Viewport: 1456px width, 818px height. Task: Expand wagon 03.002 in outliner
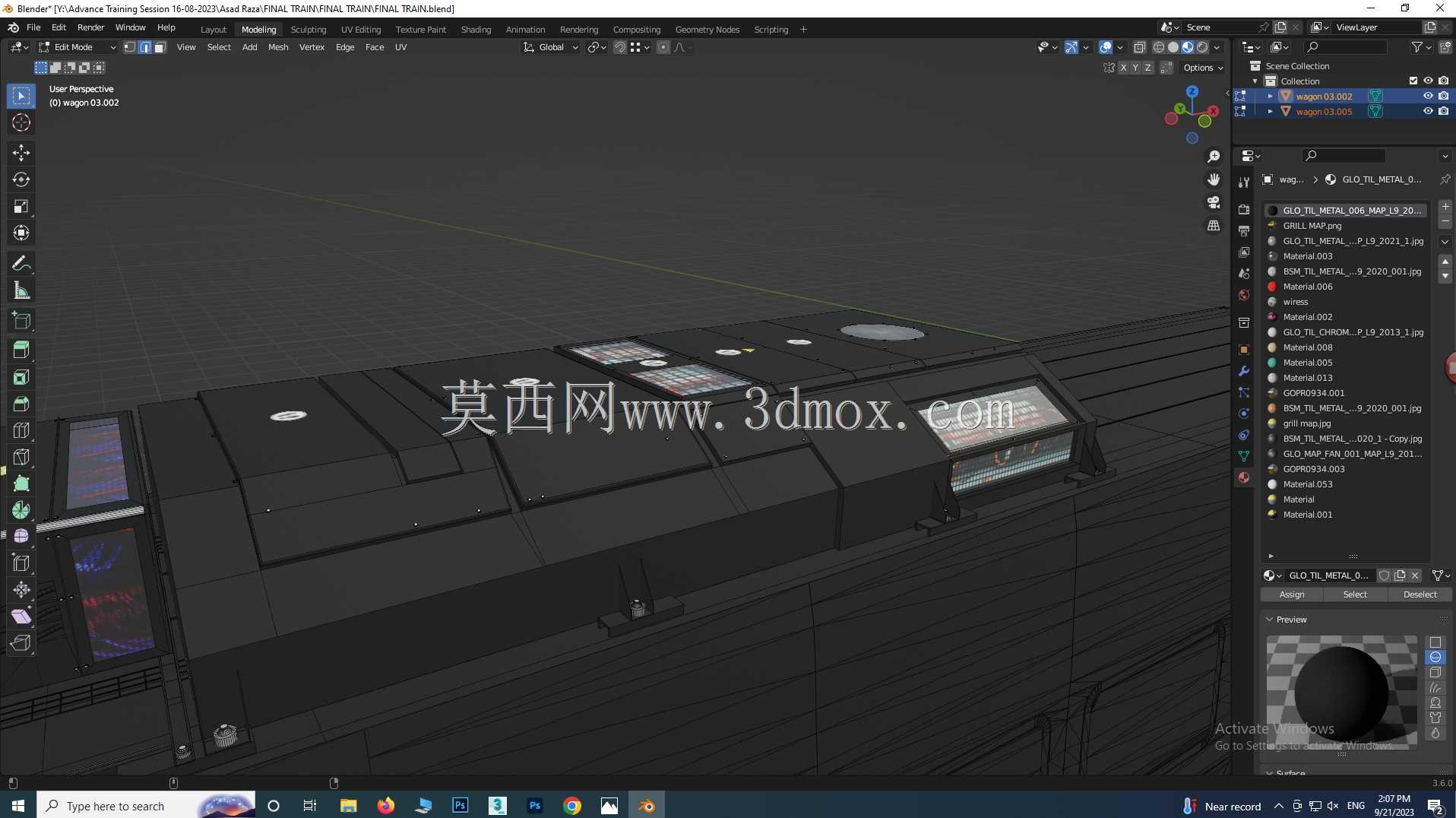click(x=1270, y=97)
